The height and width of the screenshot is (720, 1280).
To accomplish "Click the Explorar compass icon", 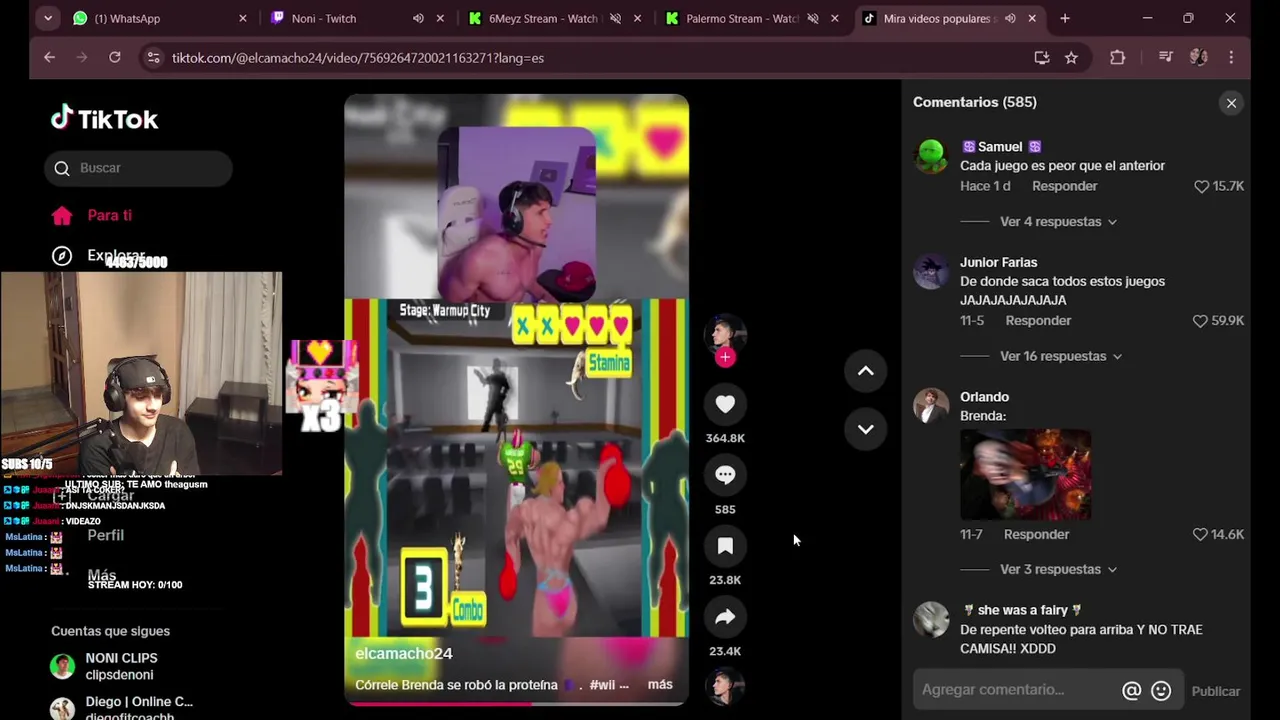I will coord(62,256).
